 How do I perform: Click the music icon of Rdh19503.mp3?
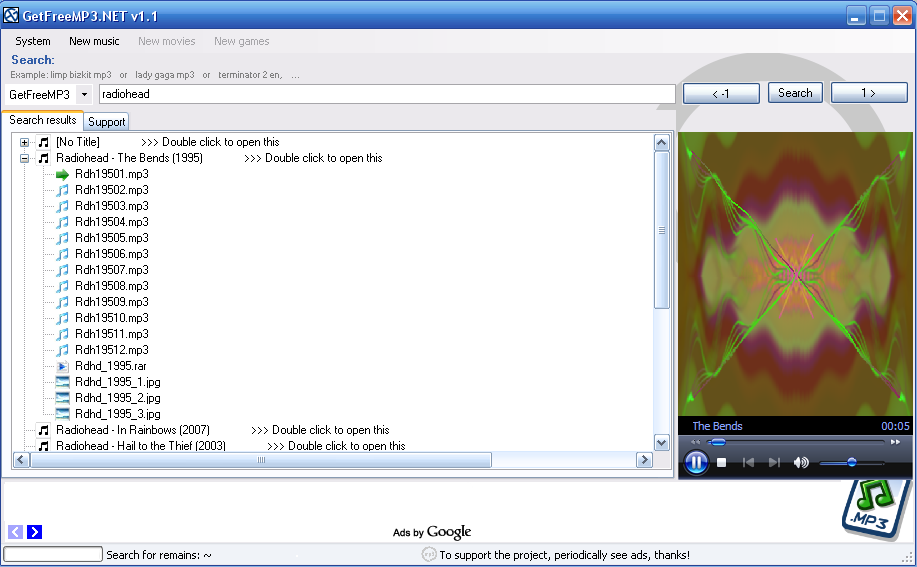[x=63, y=206]
